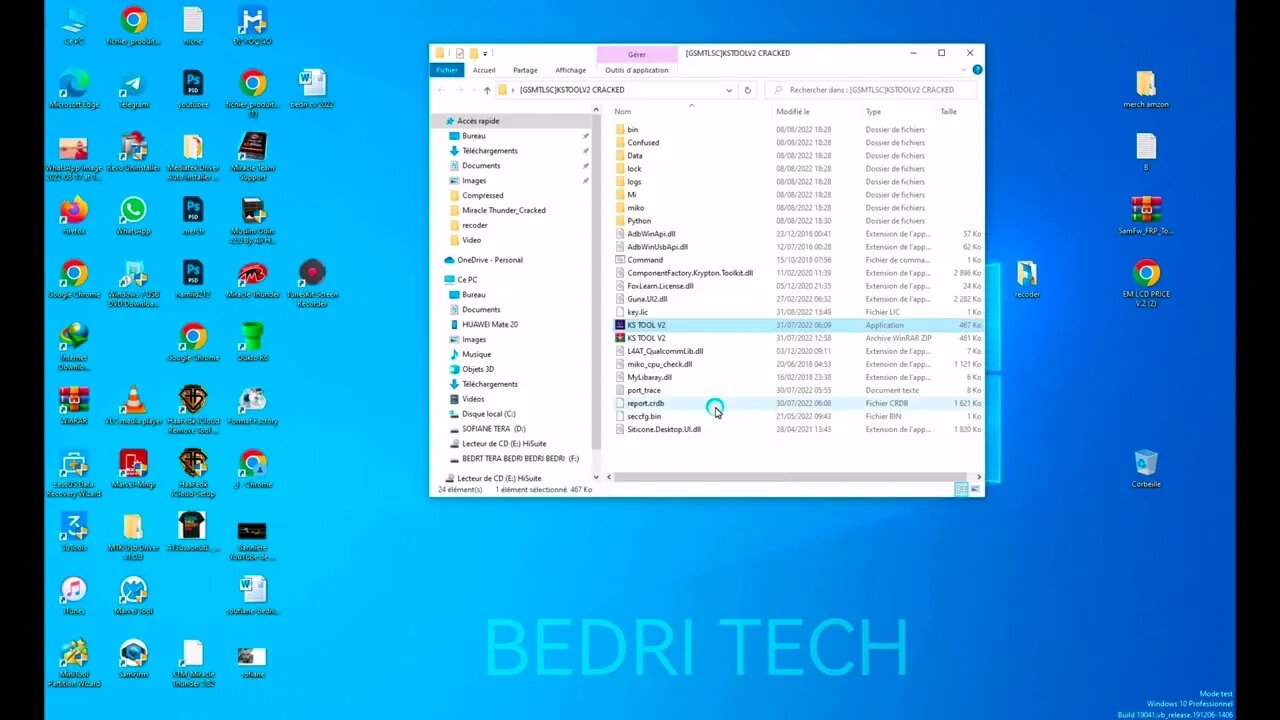Click the Explorer help question mark icon

point(977,70)
